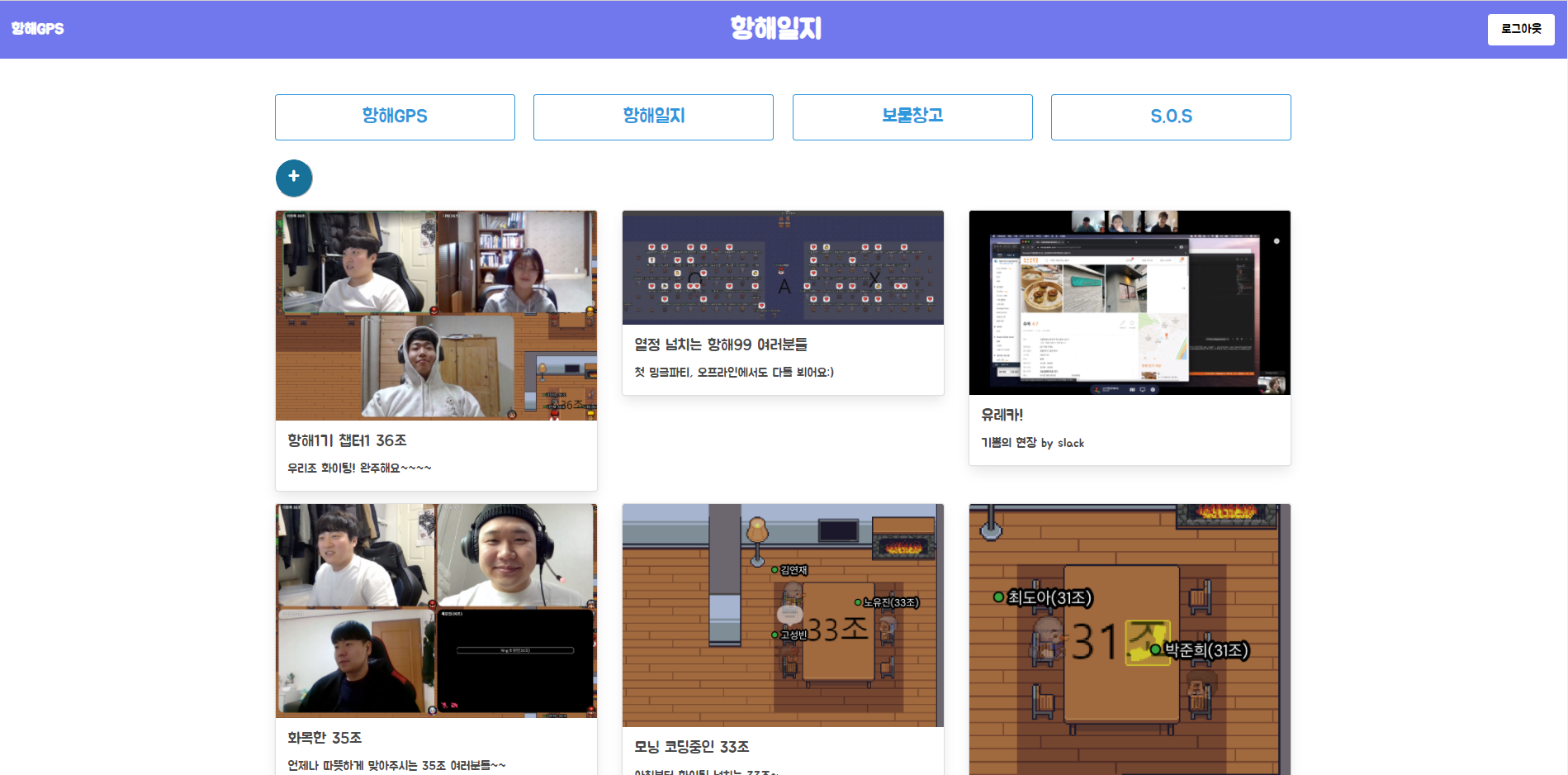Click the 항해일지 page header title

[x=775, y=29]
